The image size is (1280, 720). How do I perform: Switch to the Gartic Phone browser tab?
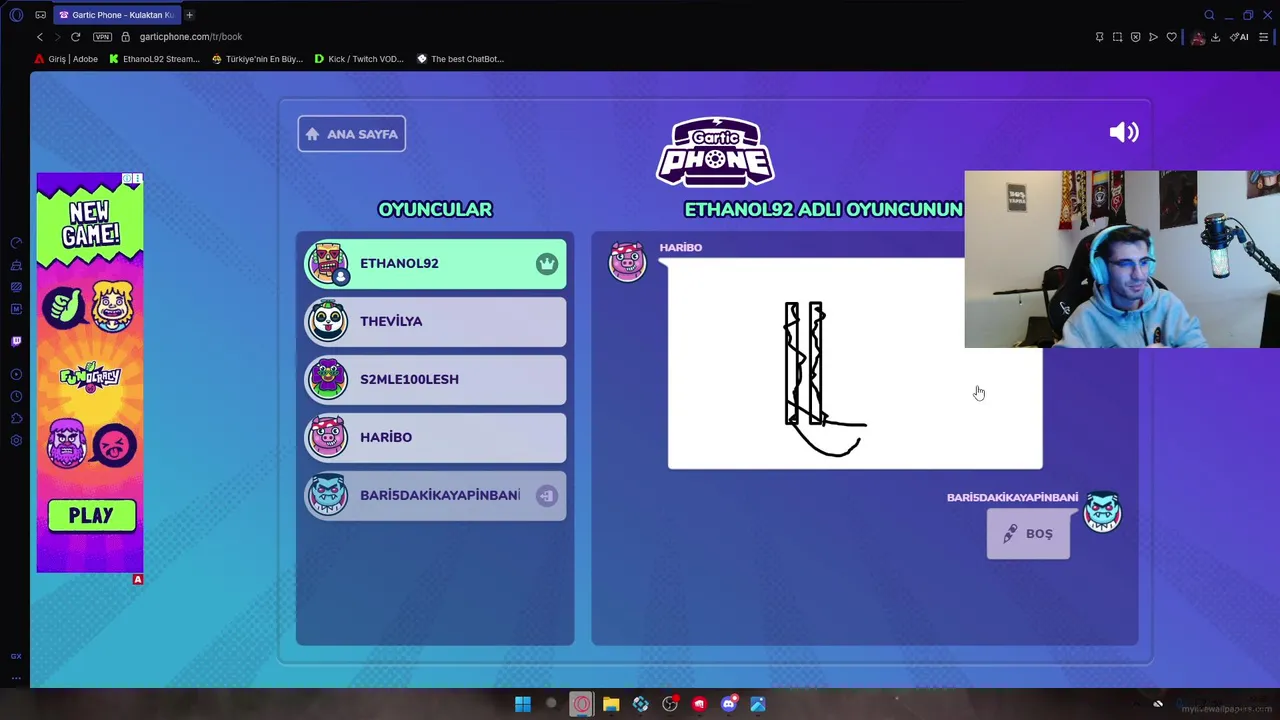(117, 15)
